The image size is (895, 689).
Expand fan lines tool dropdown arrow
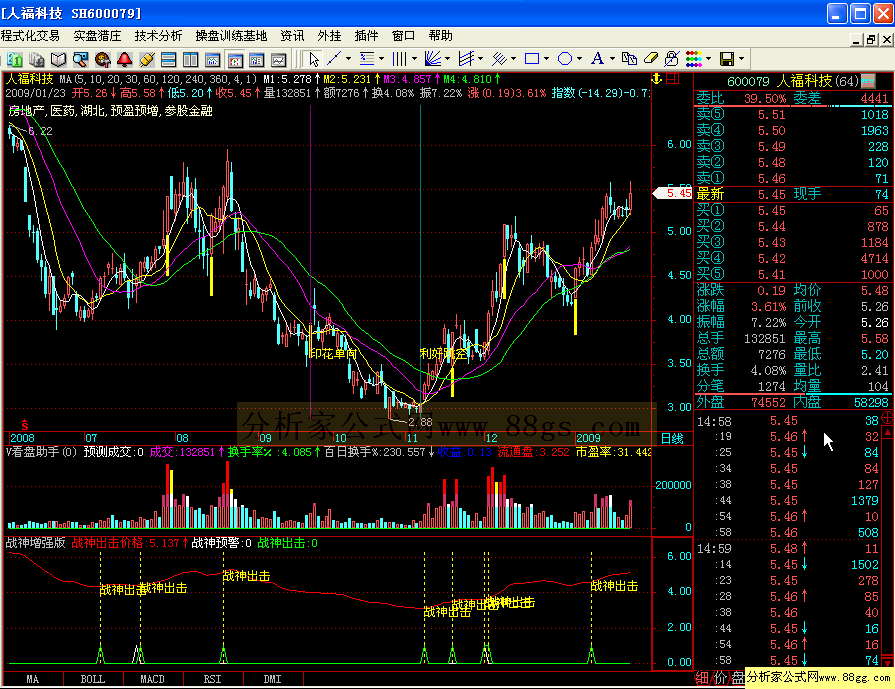(x=448, y=59)
